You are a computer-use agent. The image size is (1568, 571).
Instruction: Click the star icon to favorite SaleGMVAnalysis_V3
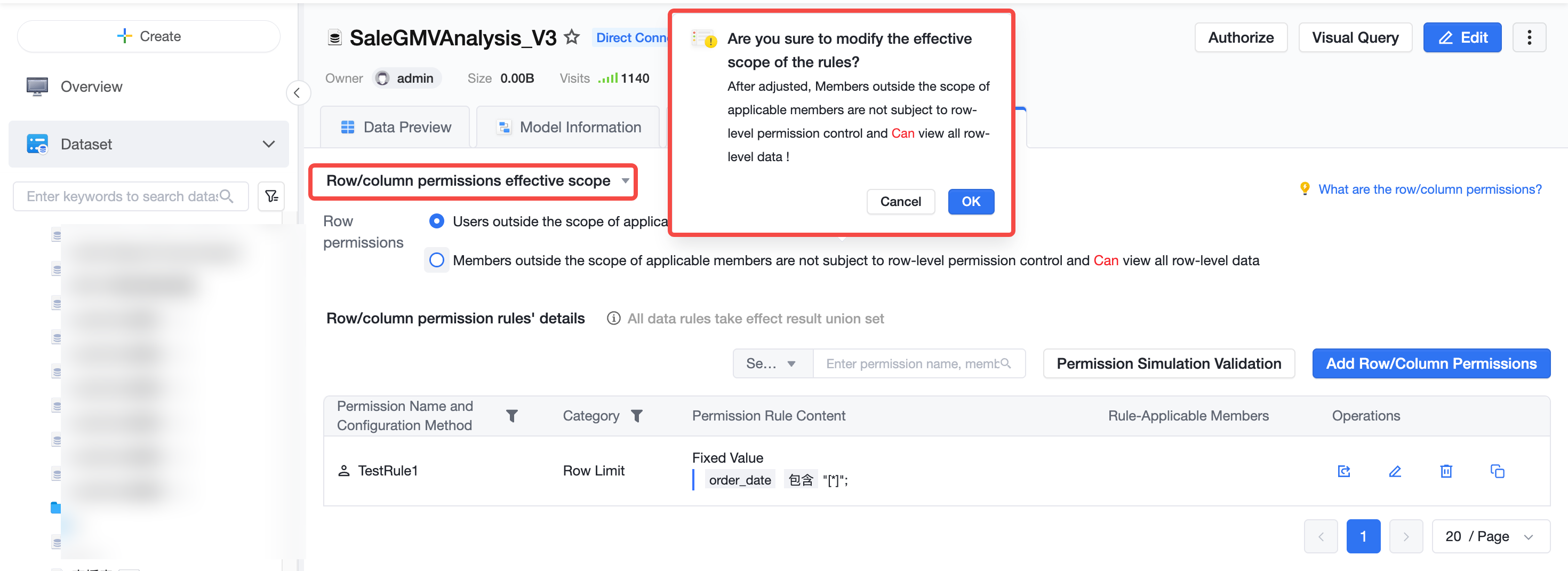coord(572,38)
